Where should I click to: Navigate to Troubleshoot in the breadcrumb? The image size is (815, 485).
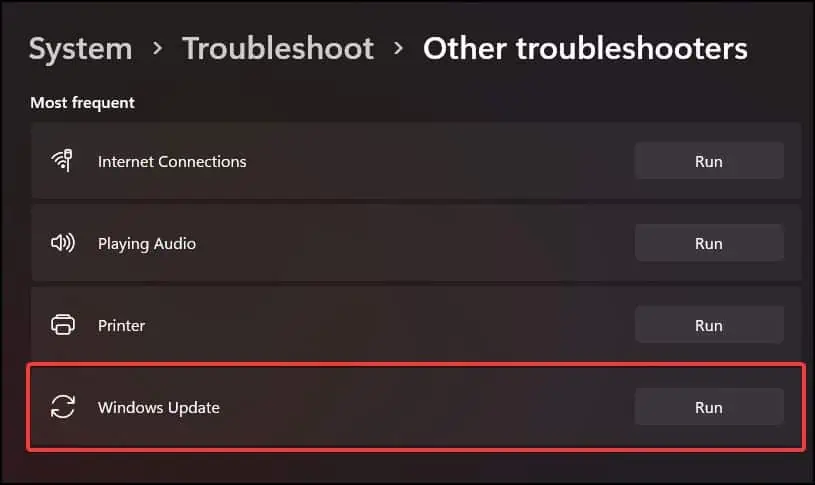tap(278, 48)
